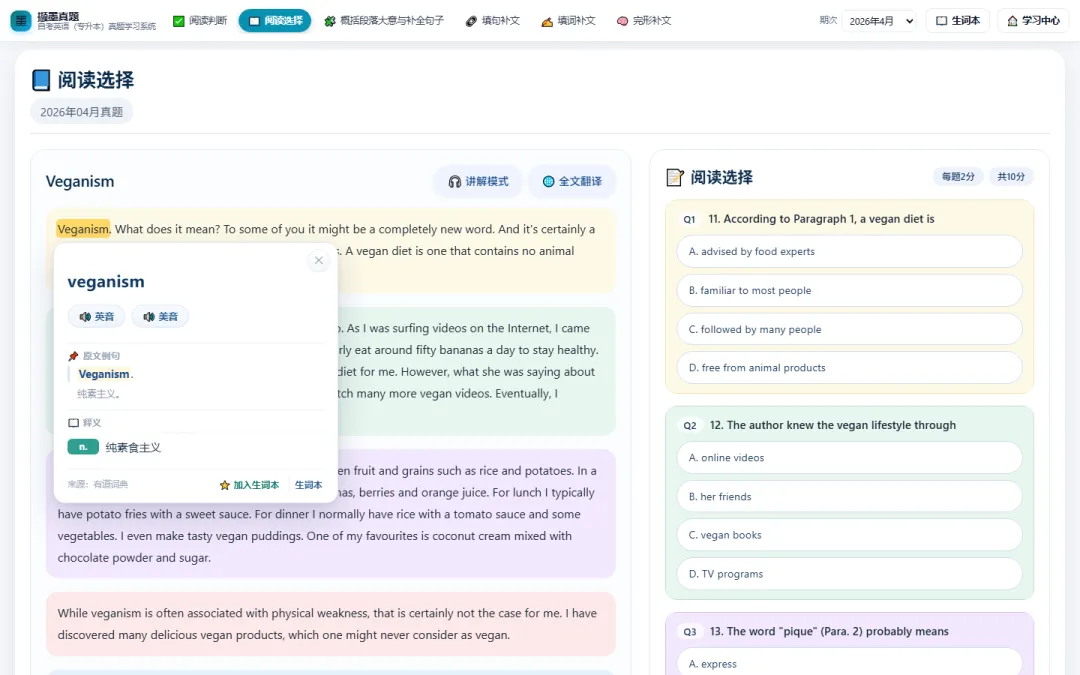Show the 全文翻译 full translation

[572, 181]
